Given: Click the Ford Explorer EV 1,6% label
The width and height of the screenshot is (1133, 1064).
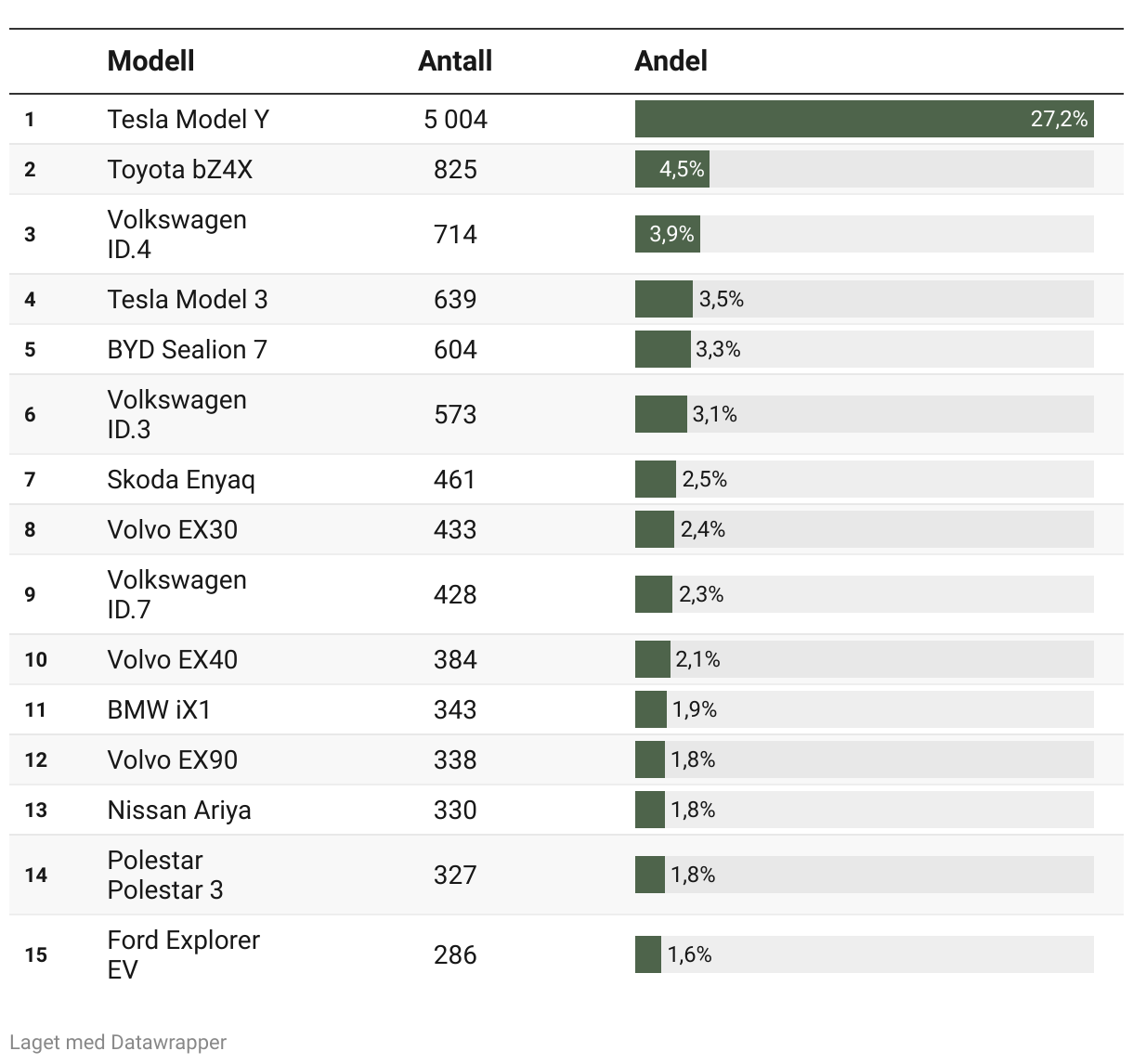Looking at the screenshot, I should (689, 955).
